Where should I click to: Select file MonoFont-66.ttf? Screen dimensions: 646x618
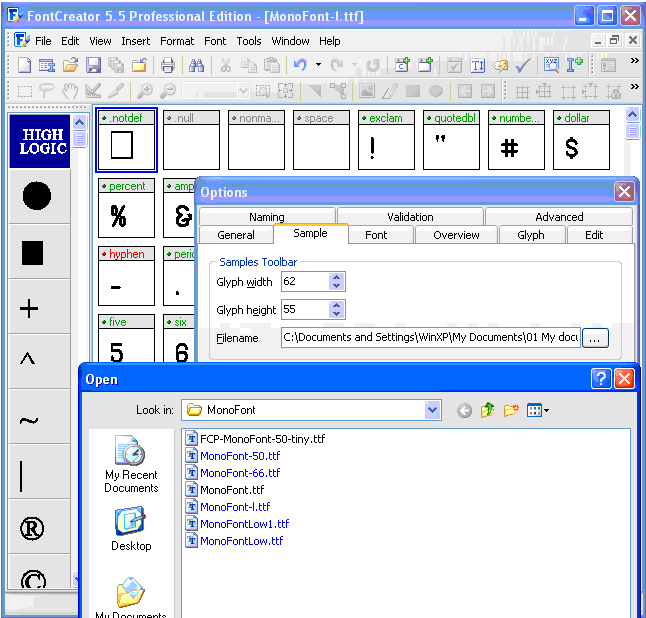pos(233,473)
